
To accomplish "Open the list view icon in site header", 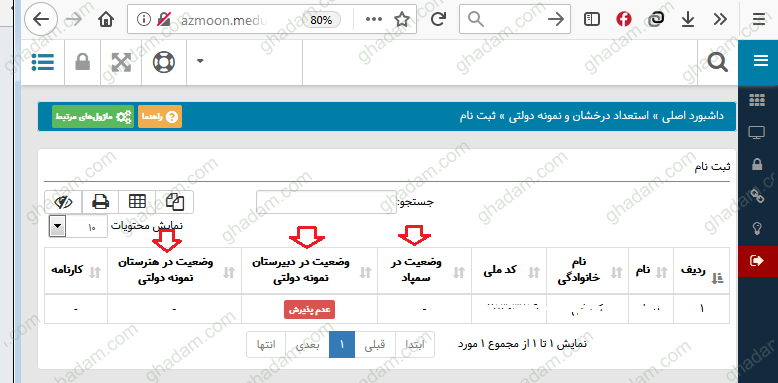I will coord(43,62).
